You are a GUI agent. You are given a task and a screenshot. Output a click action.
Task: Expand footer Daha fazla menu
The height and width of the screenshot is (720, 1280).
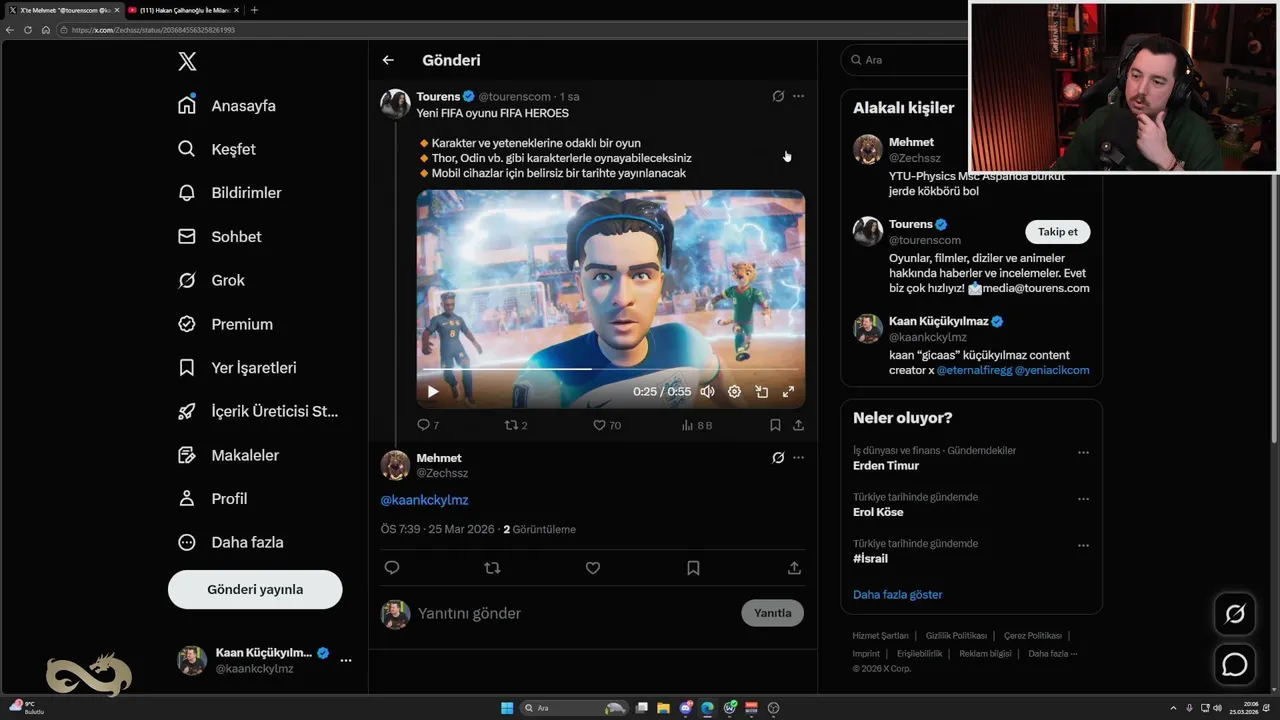click(1053, 654)
